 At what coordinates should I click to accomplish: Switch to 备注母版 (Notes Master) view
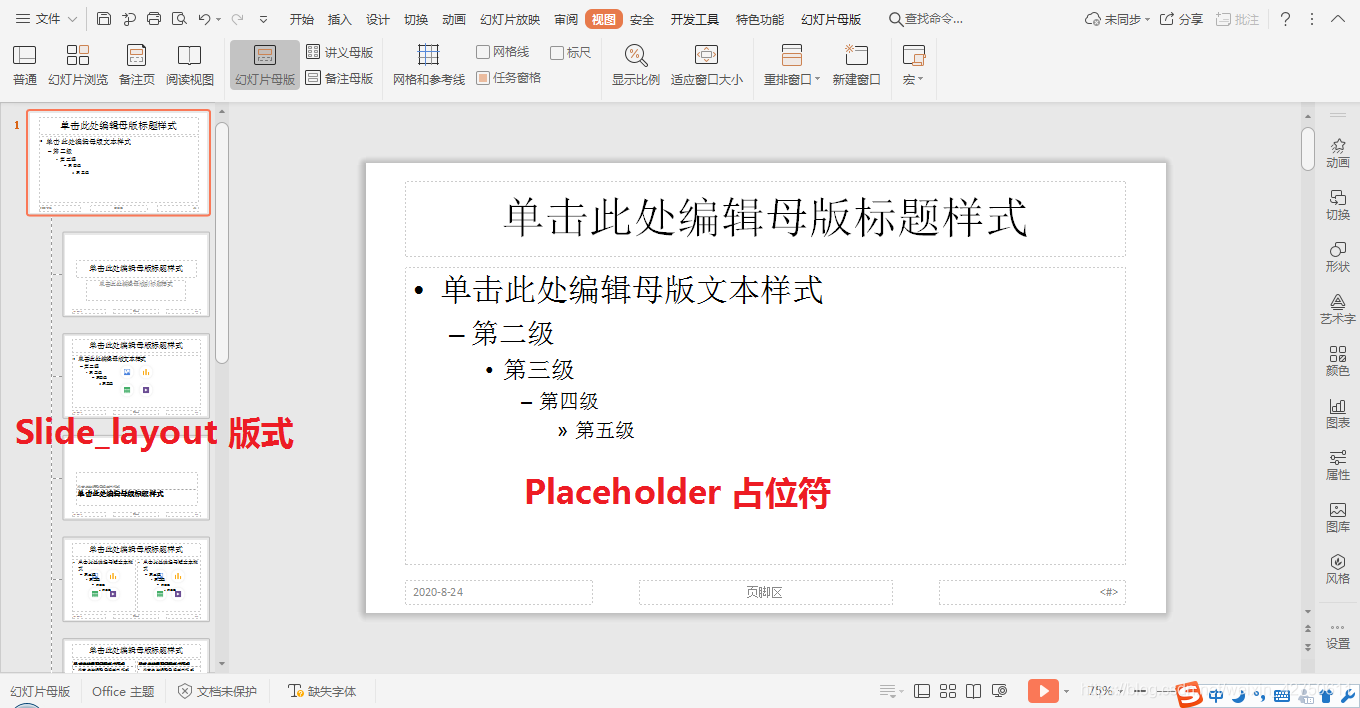click(340, 78)
